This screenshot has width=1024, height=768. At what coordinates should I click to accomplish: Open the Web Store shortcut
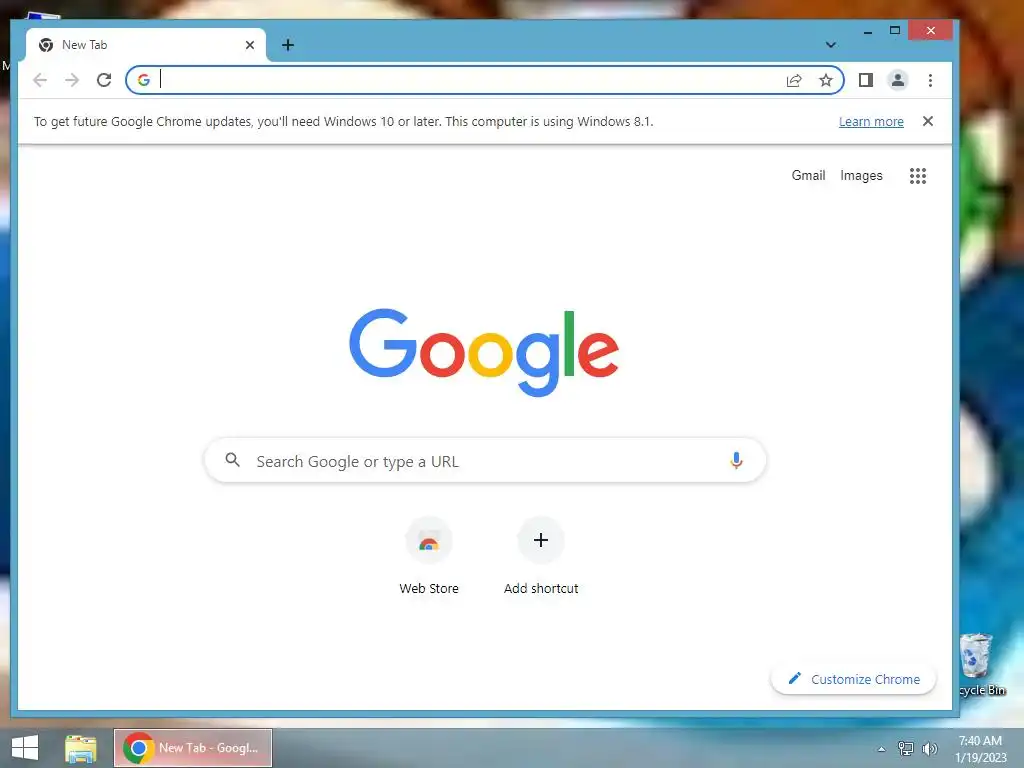click(x=428, y=556)
